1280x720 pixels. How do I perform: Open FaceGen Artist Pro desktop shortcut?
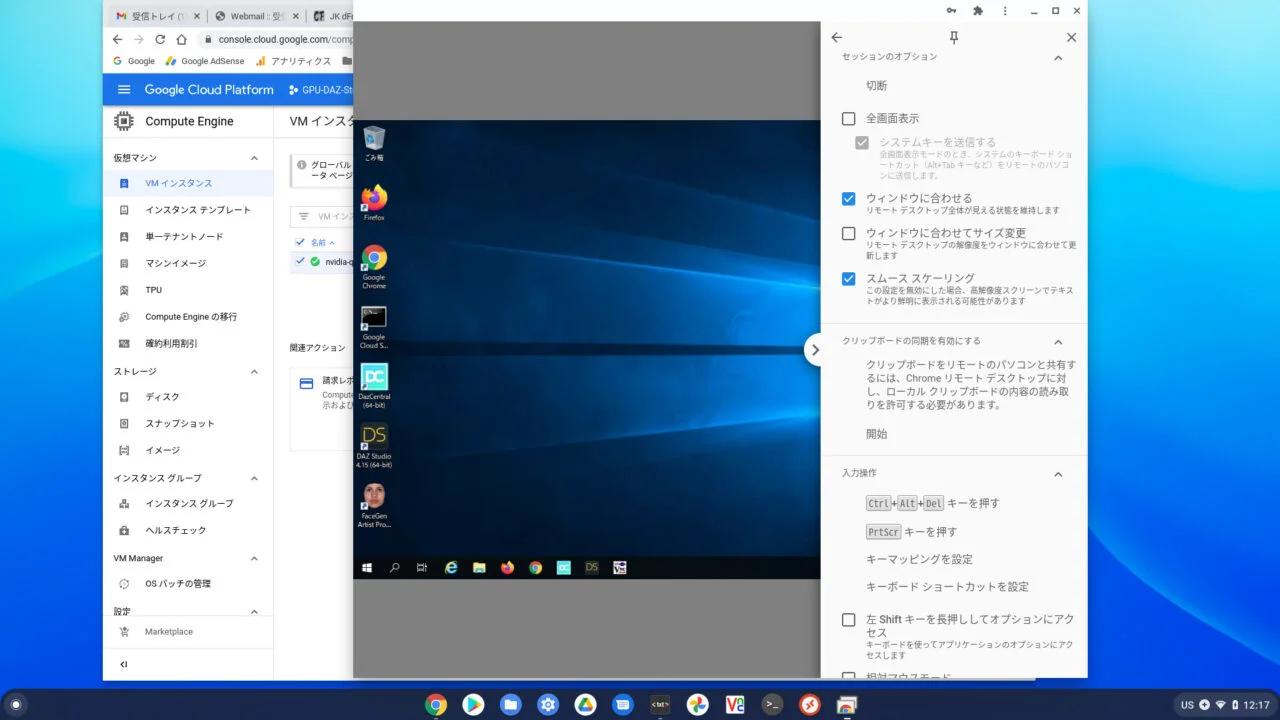[x=374, y=506]
